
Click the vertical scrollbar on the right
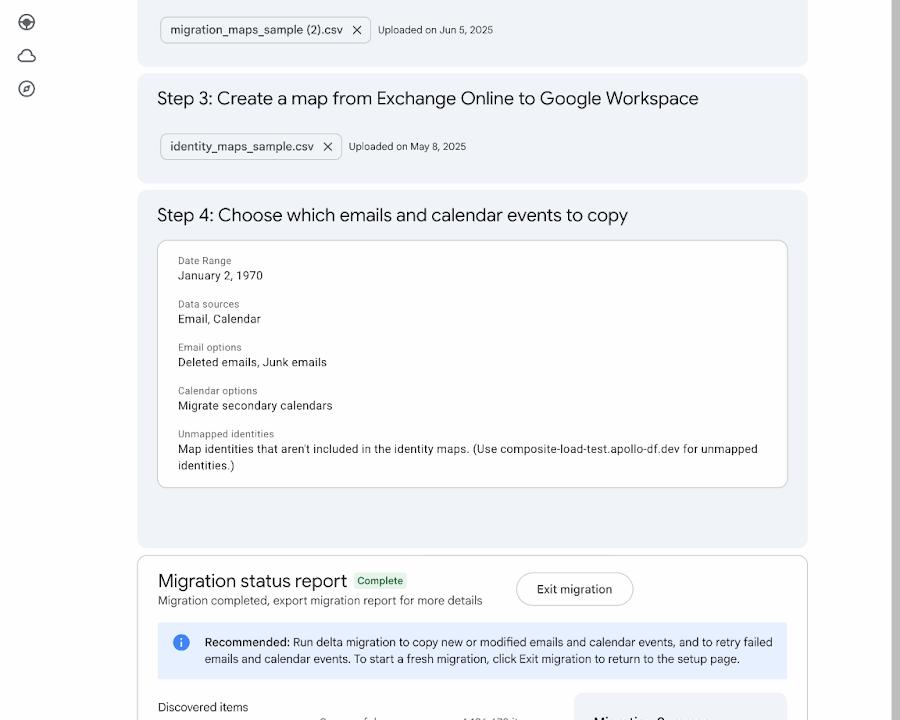point(895,360)
